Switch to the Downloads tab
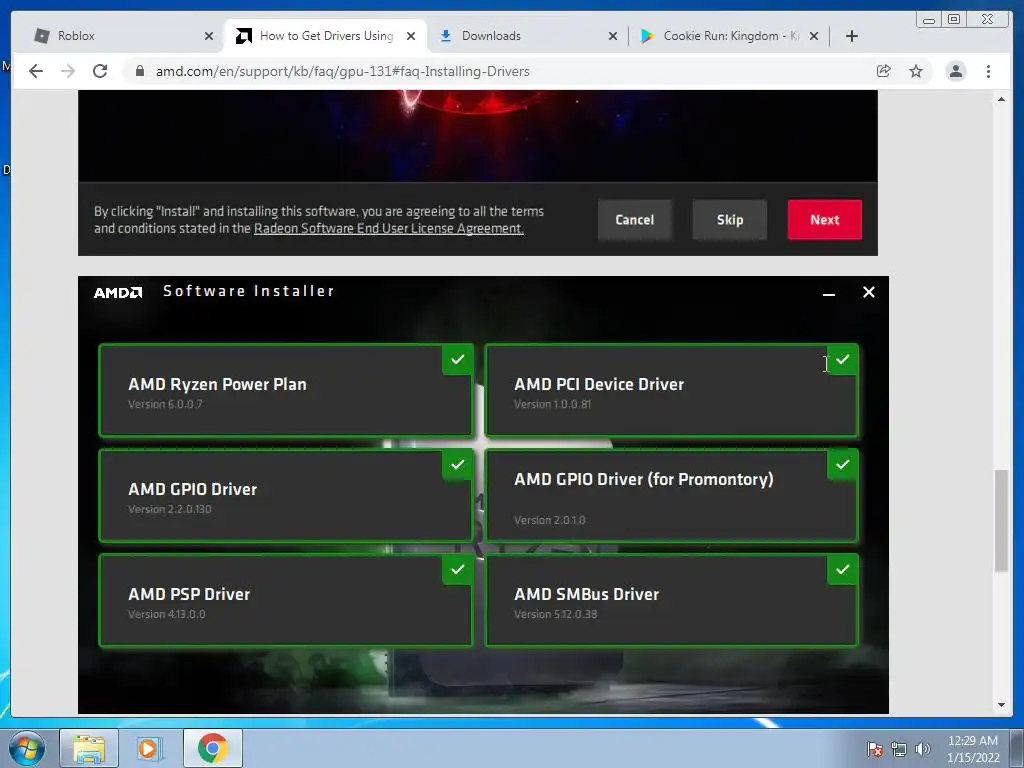 pos(522,36)
